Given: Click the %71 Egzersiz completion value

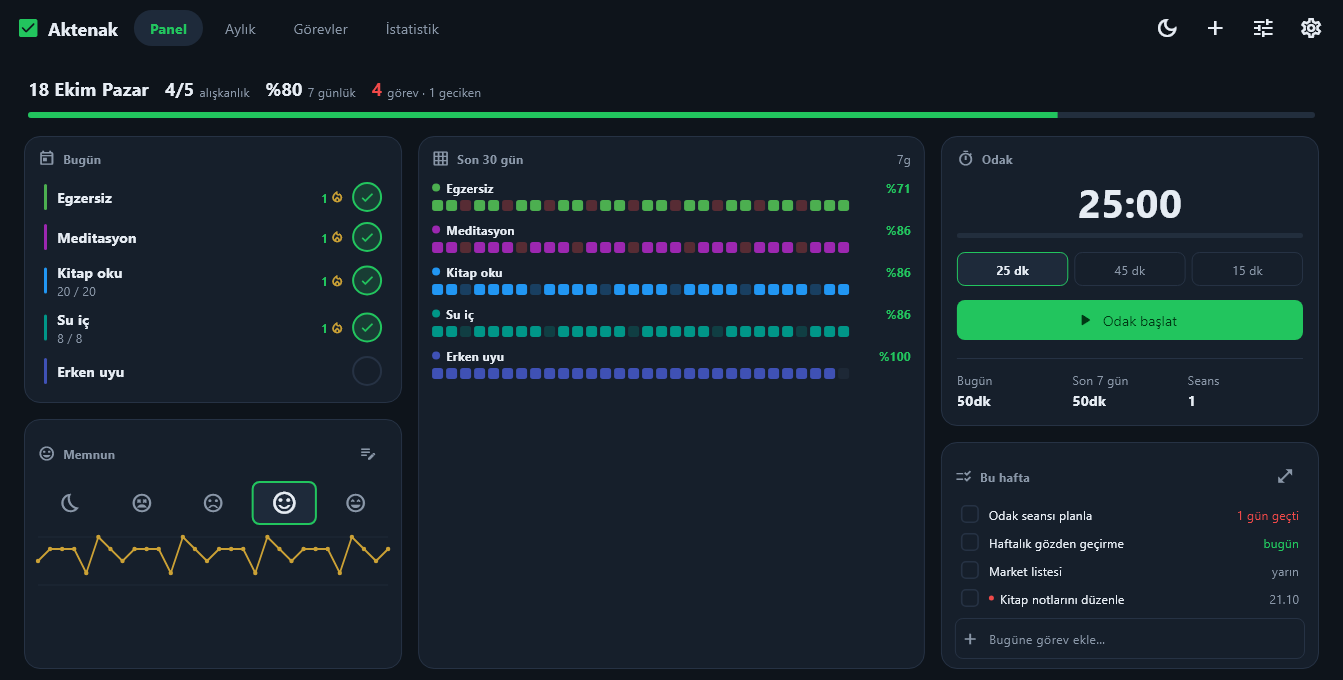Looking at the screenshot, I should click(898, 188).
